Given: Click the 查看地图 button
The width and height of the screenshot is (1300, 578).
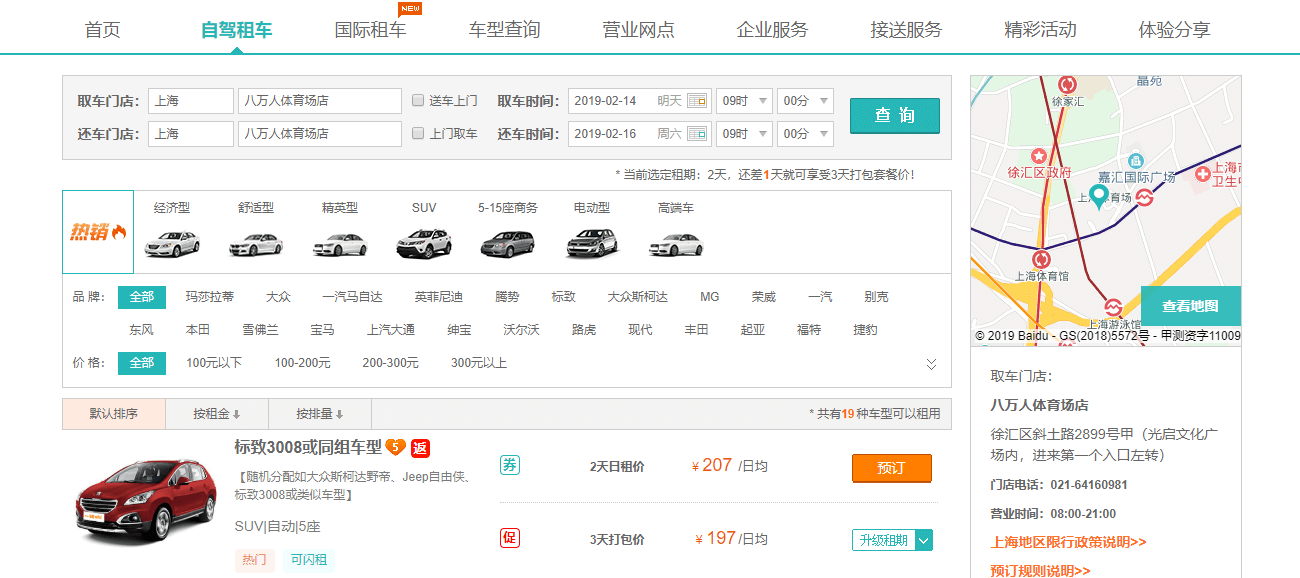Looking at the screenshot, I should coord(1190,306).
